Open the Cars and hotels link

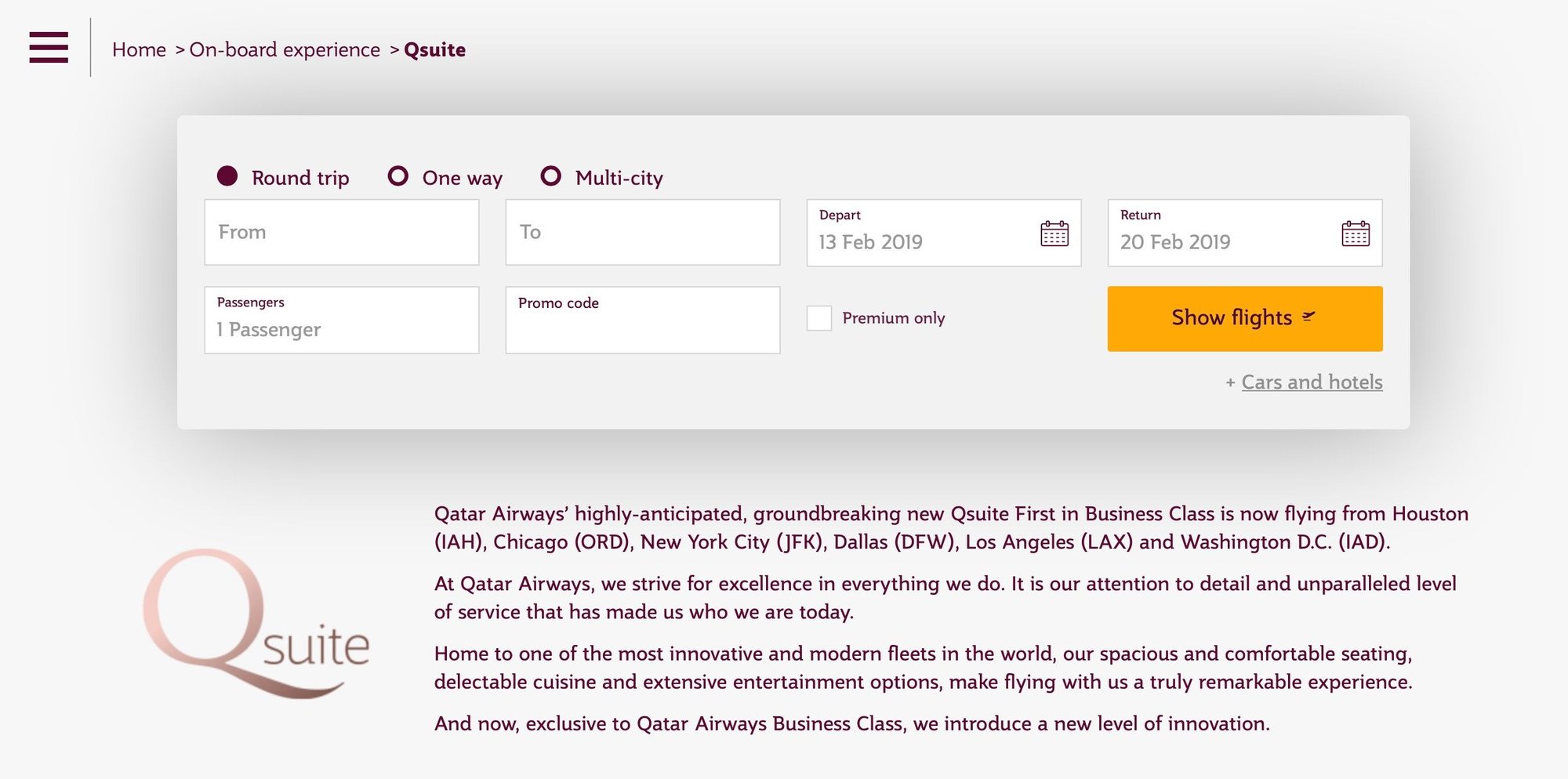pyautogui.click(x=1312, y=382)
